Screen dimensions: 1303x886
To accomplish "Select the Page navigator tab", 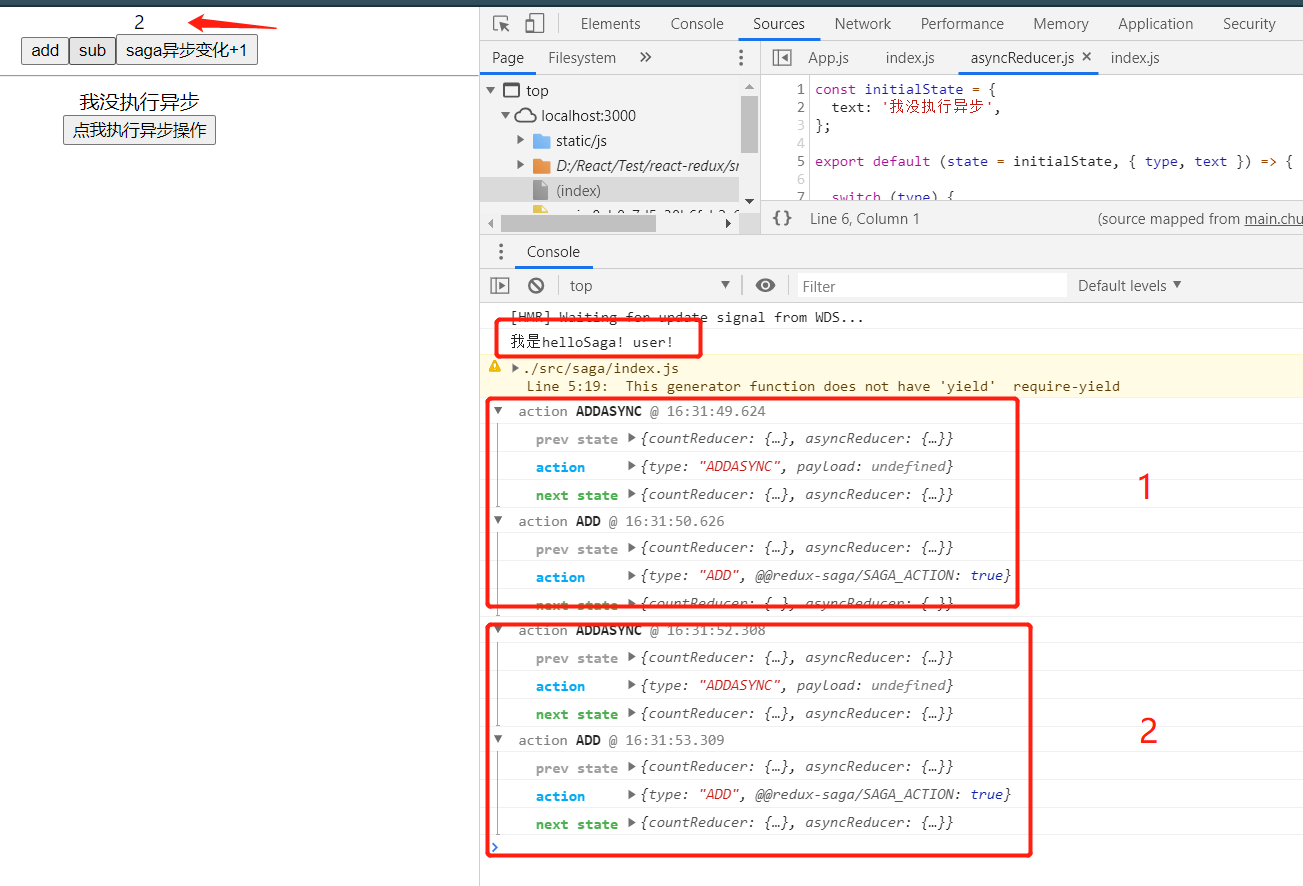I will [x=508, y=58].
